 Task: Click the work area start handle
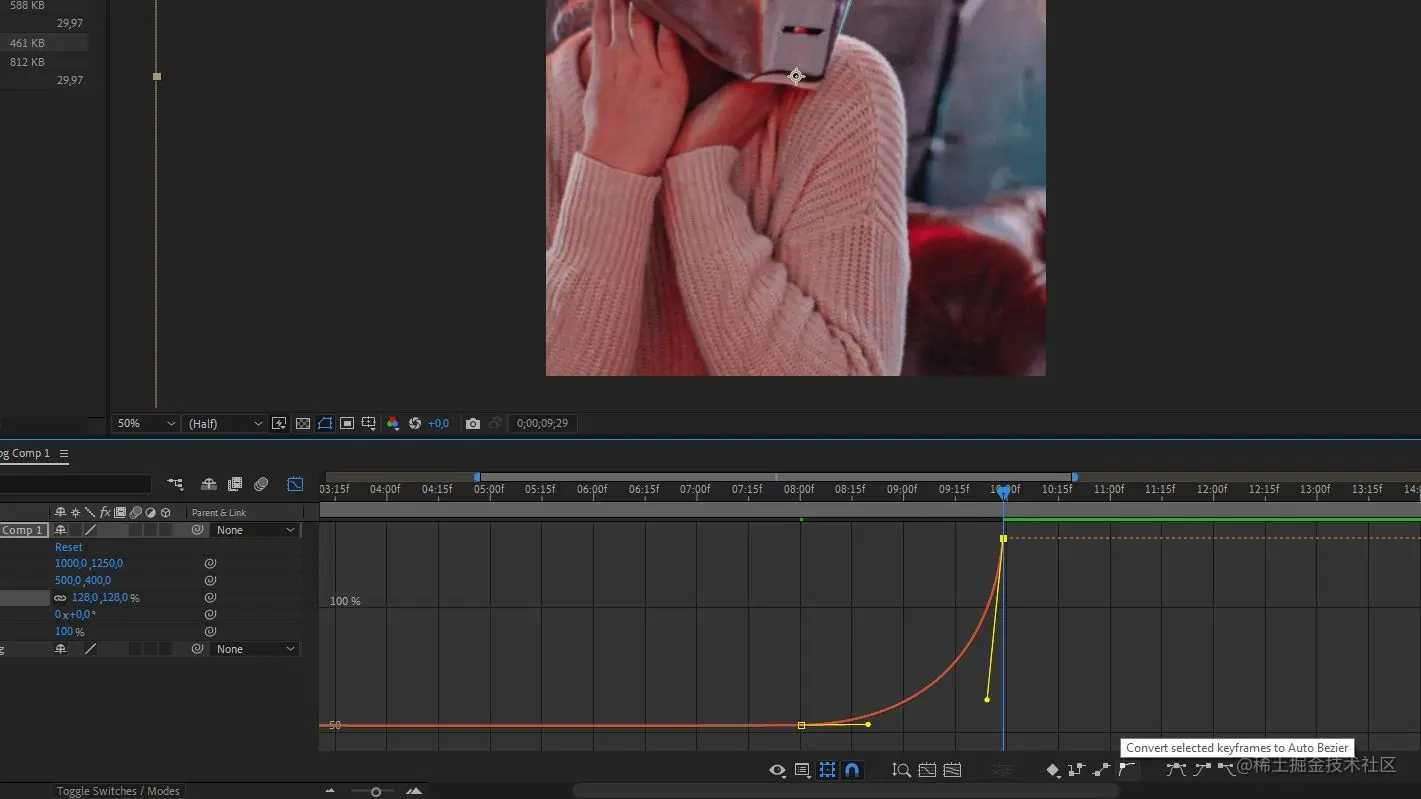click(477, 477)
